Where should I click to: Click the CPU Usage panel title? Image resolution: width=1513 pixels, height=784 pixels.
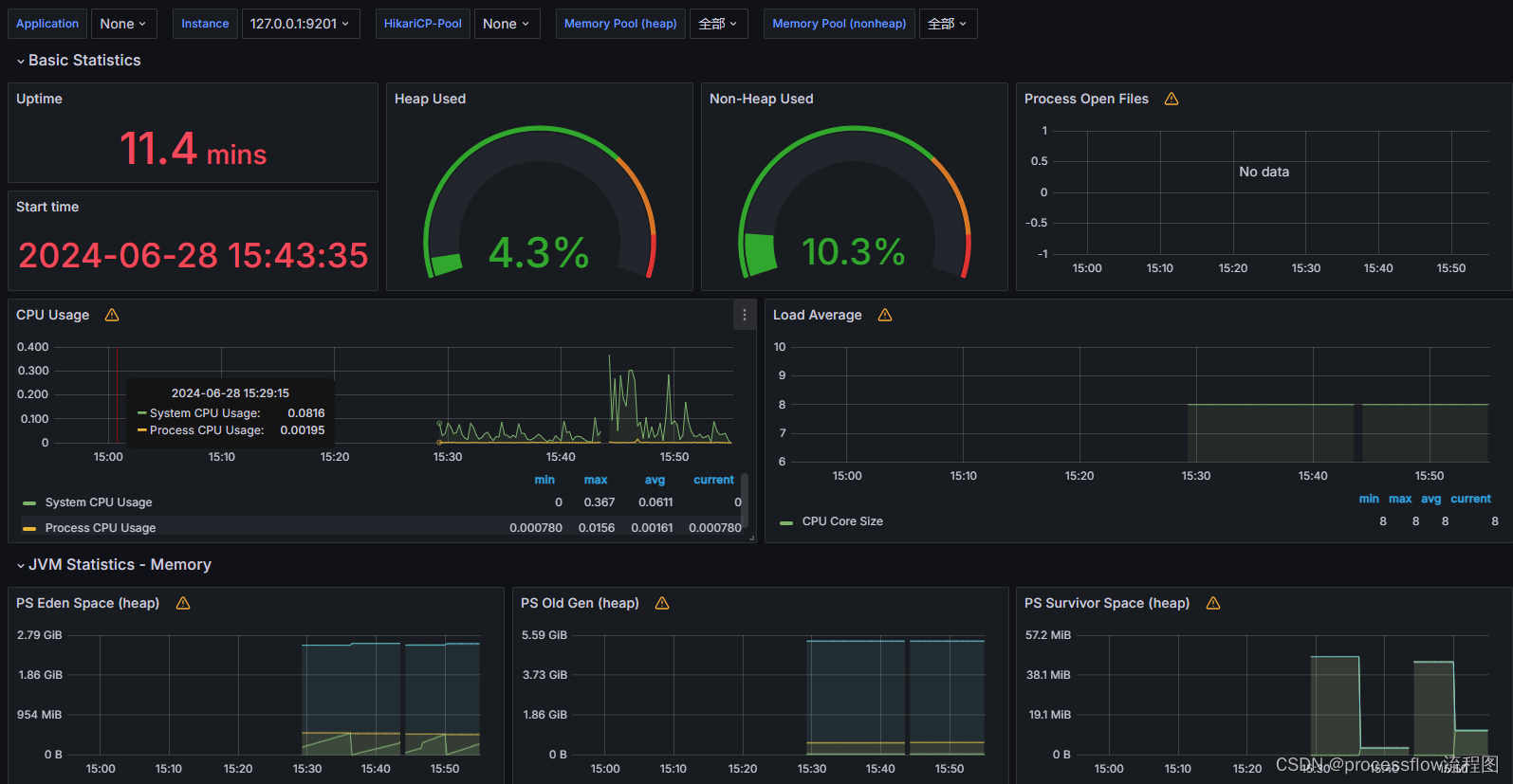(x=53, y=315)
